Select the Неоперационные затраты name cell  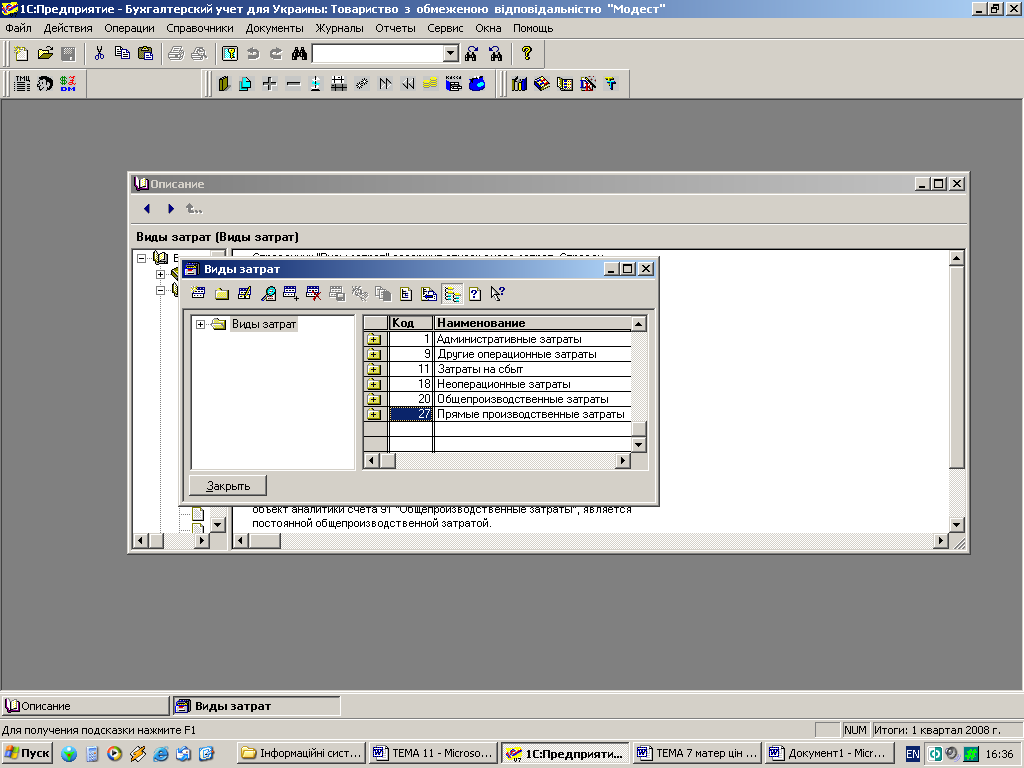533,384
